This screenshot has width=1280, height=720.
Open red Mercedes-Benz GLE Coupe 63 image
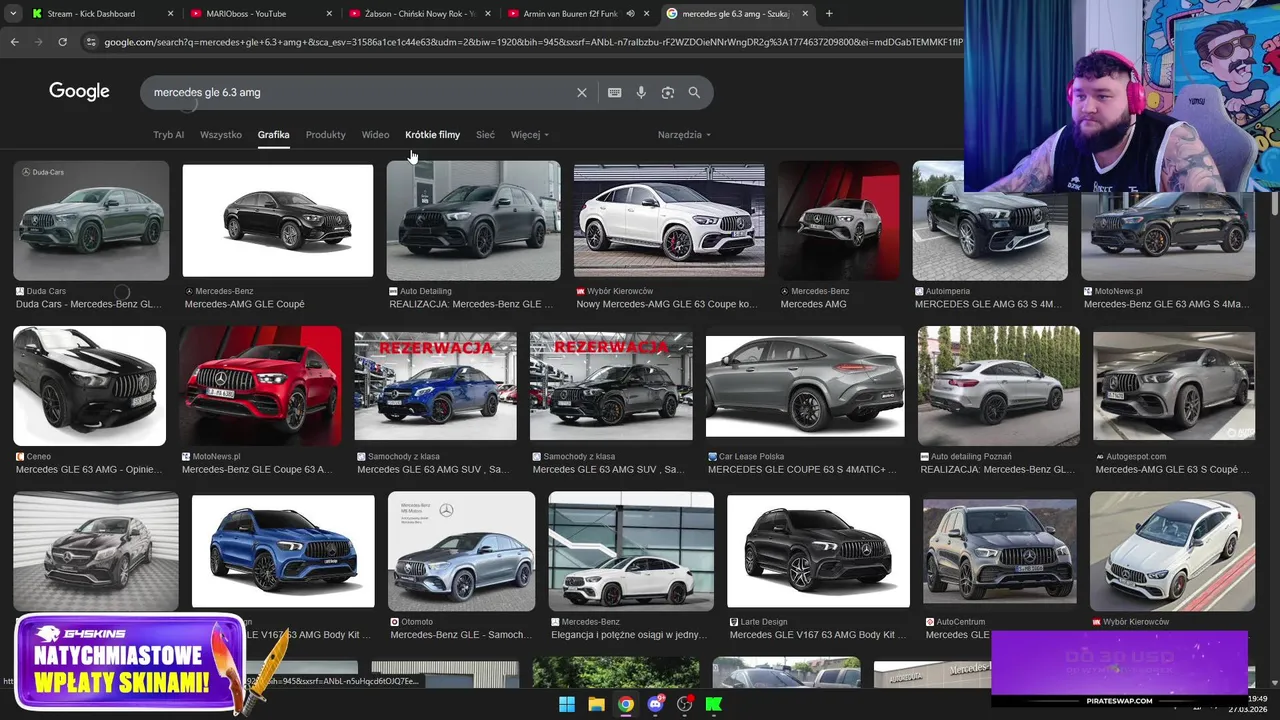(260, 386)
